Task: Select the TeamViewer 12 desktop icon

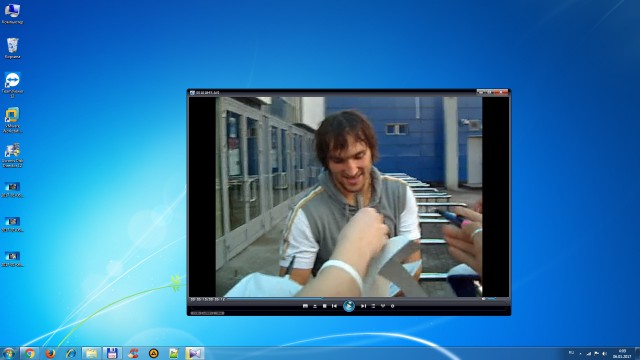Action: pos(12,85)
